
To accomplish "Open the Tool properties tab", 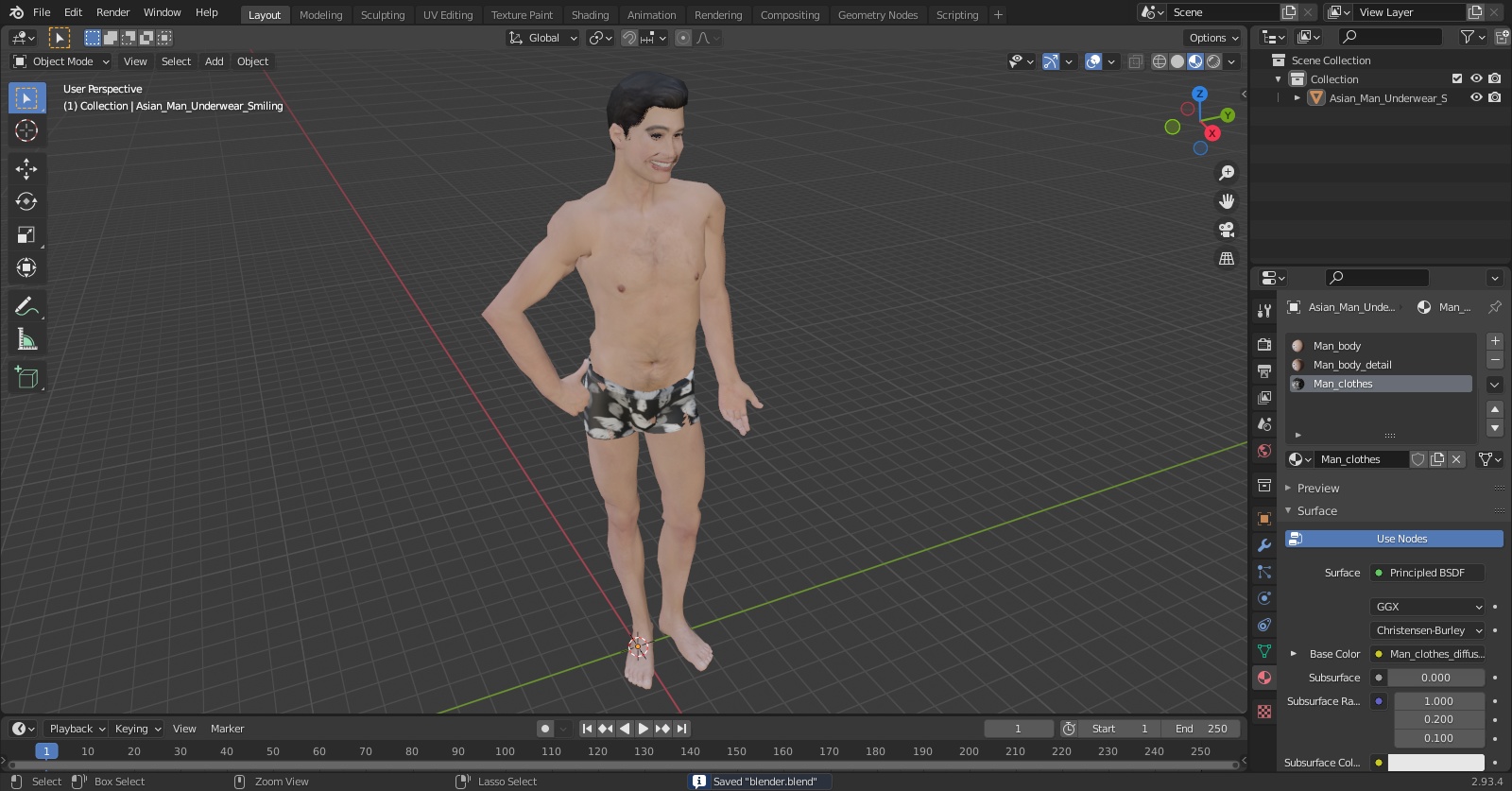I will [x=1264, y=311].
